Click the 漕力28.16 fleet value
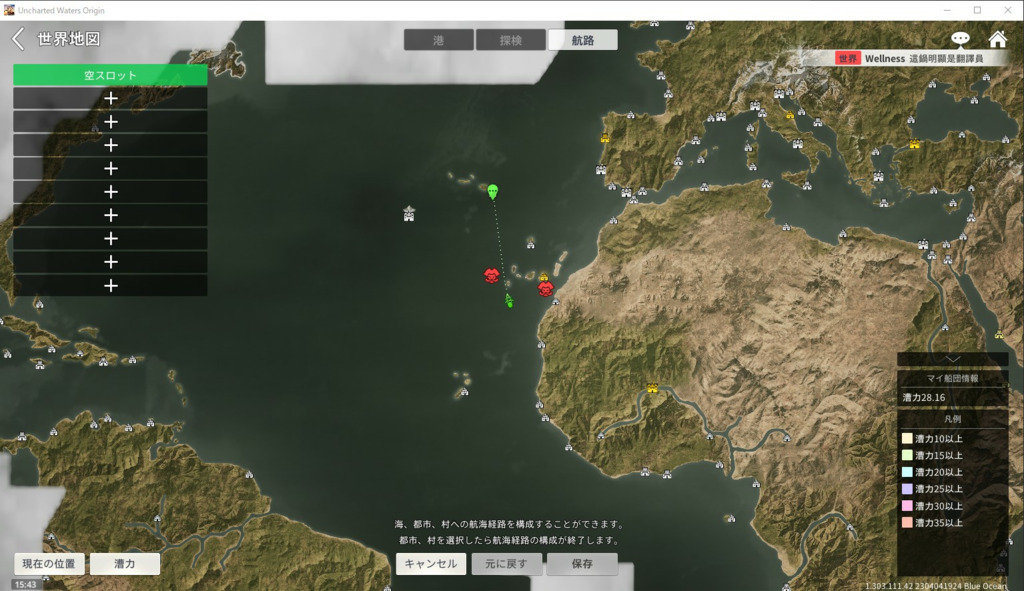This screenshot has width=1024, height=591. pyautogui.click(x=924, y=397)
